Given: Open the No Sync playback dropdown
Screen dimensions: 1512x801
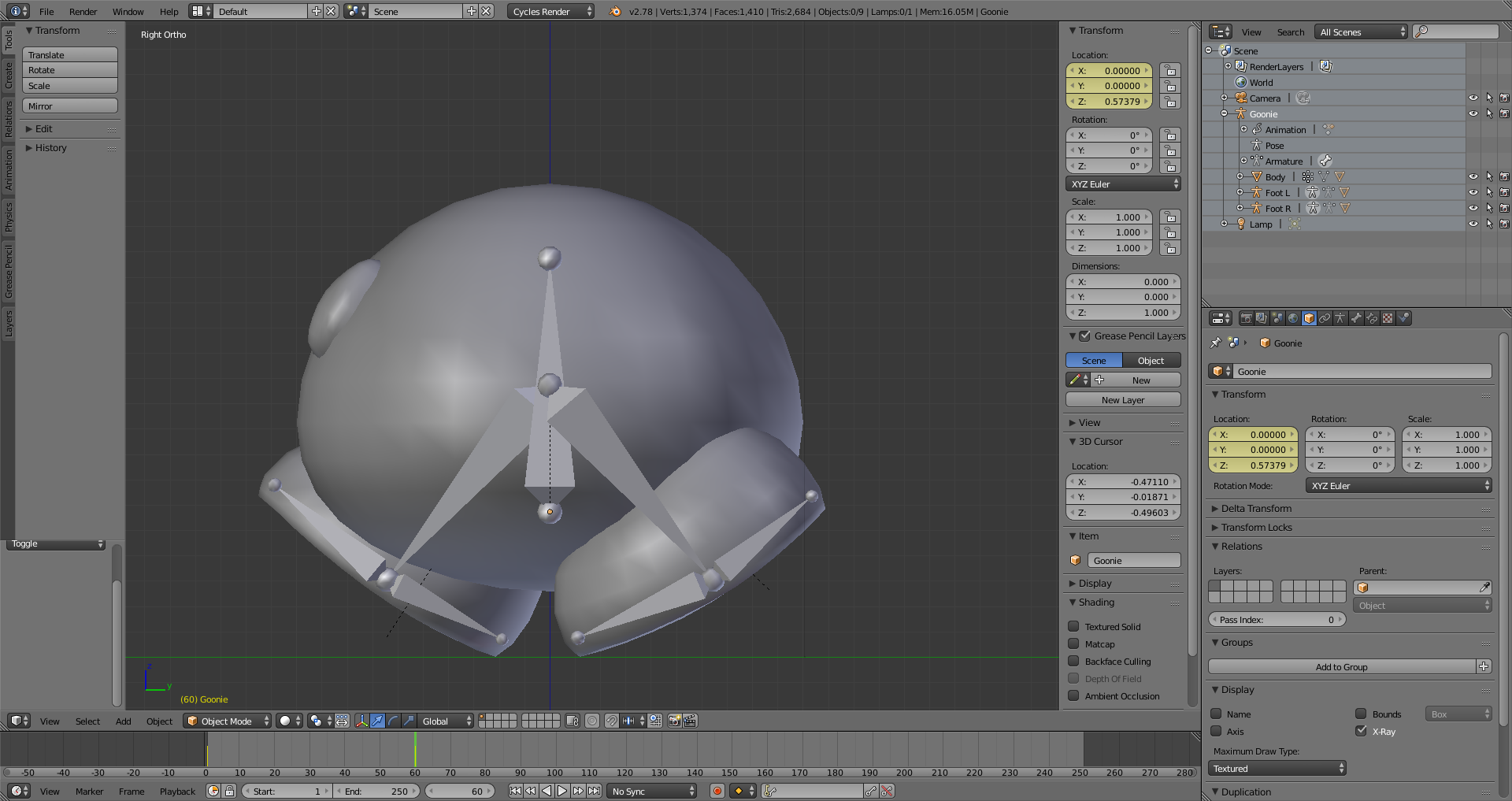Looking at the screenshot, I should 653,791.
